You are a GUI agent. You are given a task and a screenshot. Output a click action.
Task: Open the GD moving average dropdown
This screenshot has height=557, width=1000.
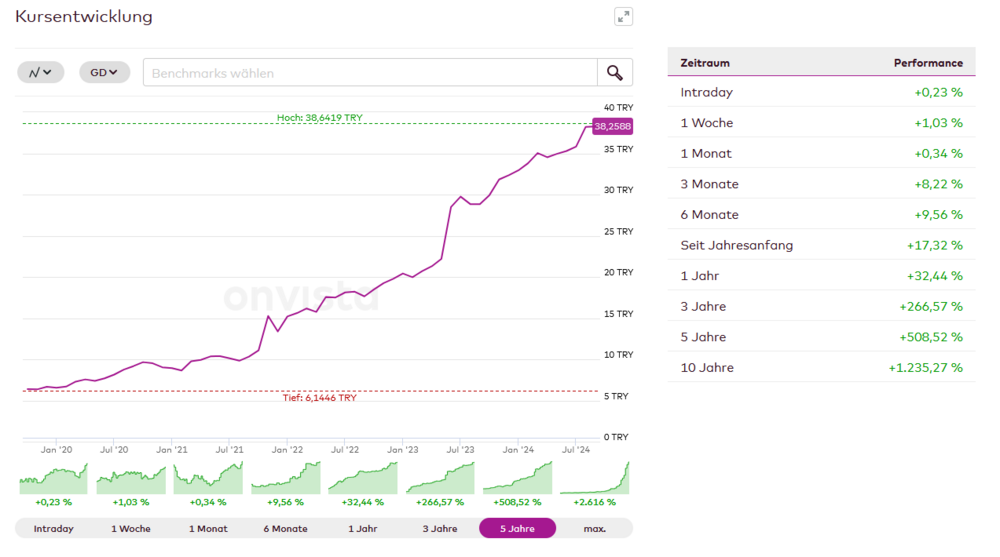pyautogui.click(x=104, y=72)
